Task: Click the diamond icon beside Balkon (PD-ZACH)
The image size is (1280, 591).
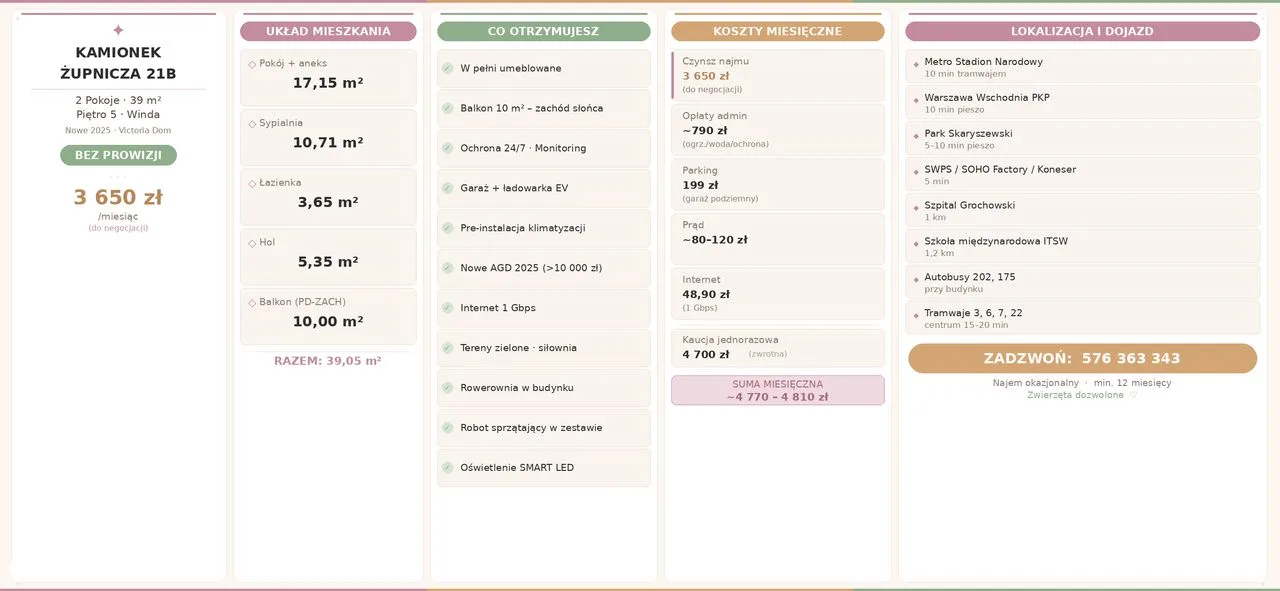Action: (252, 303)
